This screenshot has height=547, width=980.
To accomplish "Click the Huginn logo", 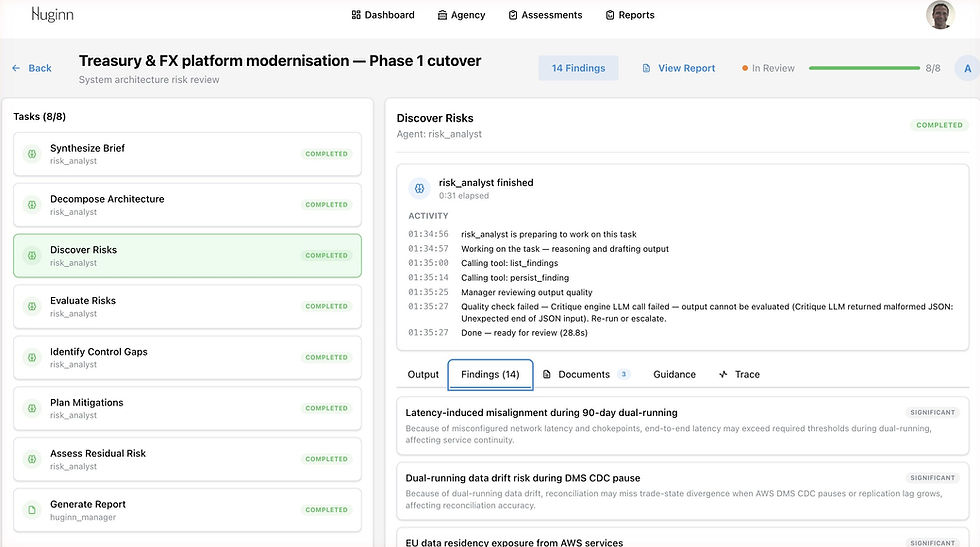I will pos(52,14).
